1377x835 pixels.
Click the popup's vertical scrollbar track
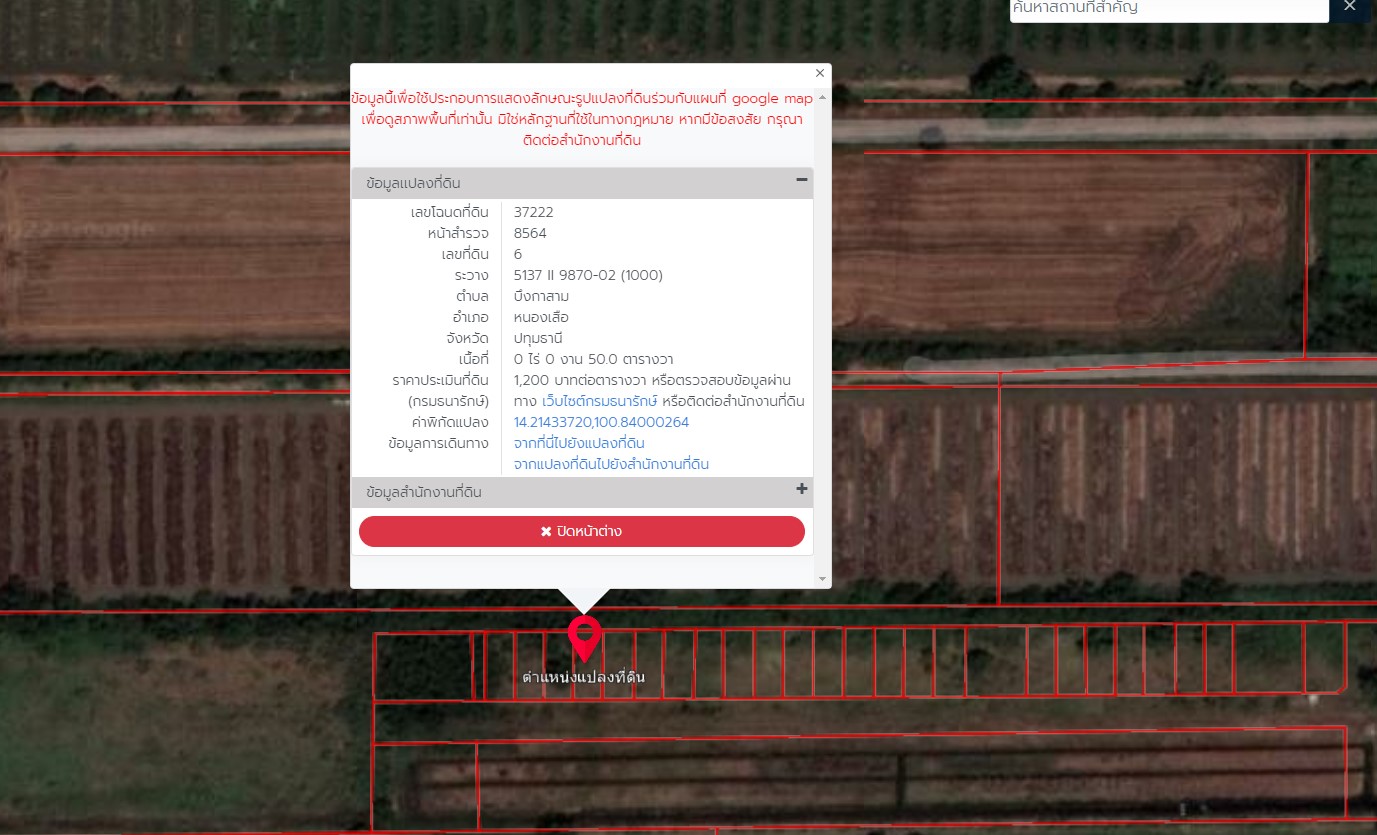(823, 337)
